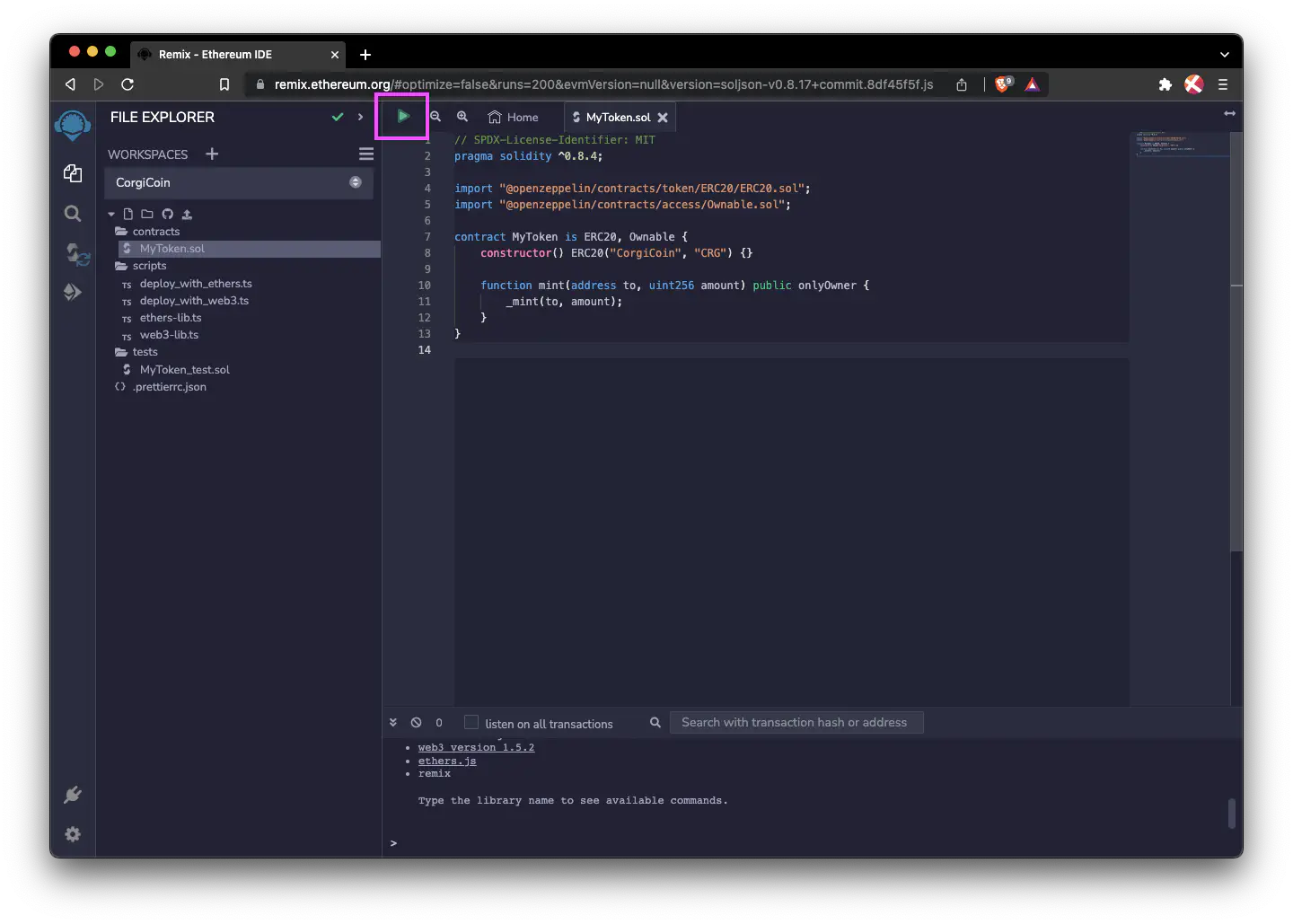
Task: Click the terminal search magnifier icon
Action: point(655,722)
